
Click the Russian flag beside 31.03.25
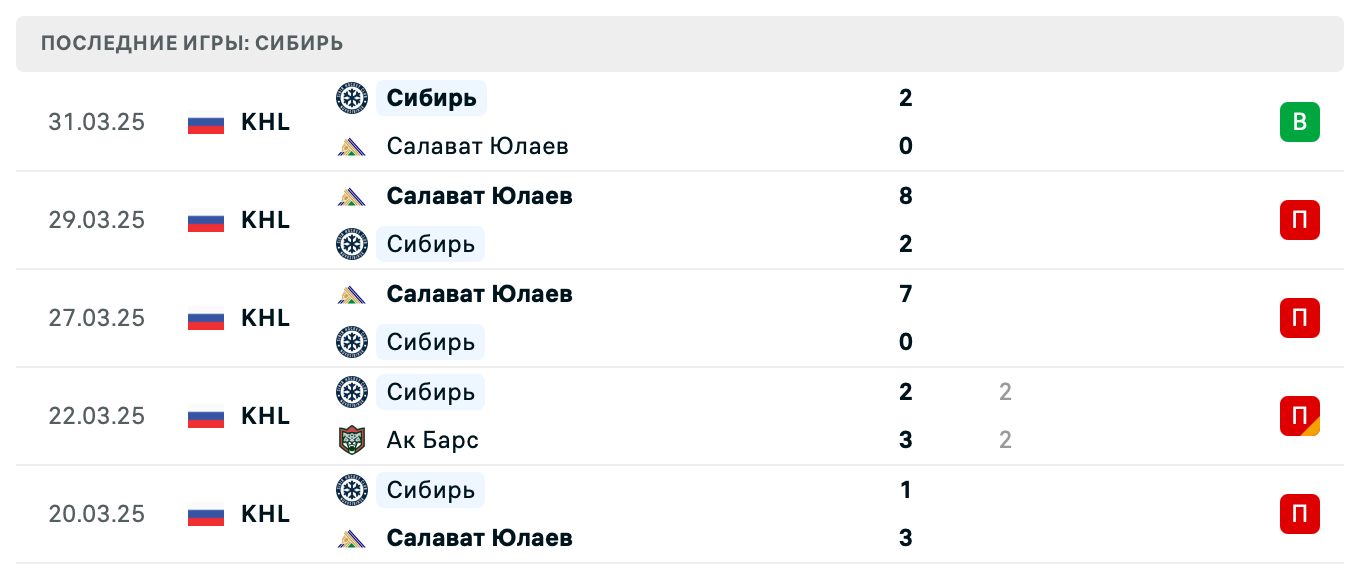pos(205,122)
